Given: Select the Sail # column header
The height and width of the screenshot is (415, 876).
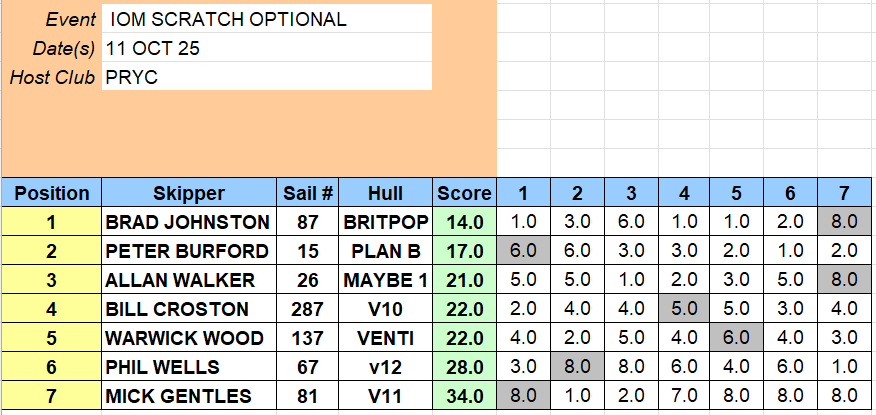Looking at the screenshot, I should pos(307,193).
